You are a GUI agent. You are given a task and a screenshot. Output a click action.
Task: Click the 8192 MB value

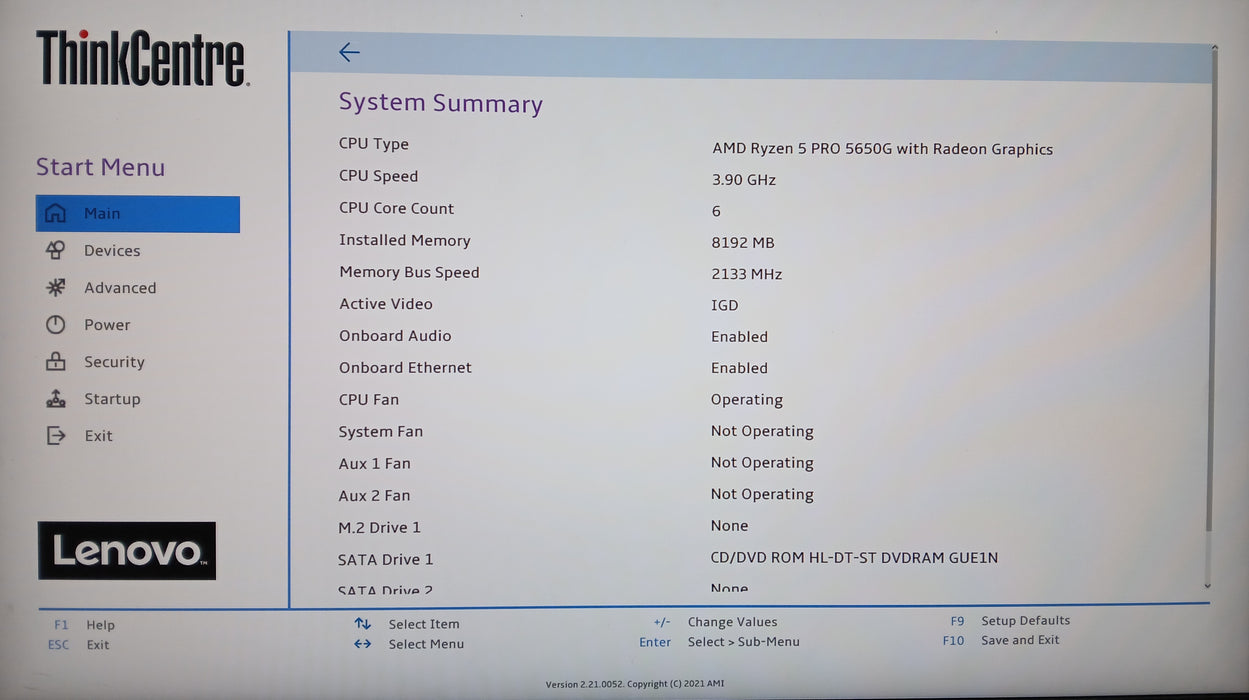(x=742, y=243)
